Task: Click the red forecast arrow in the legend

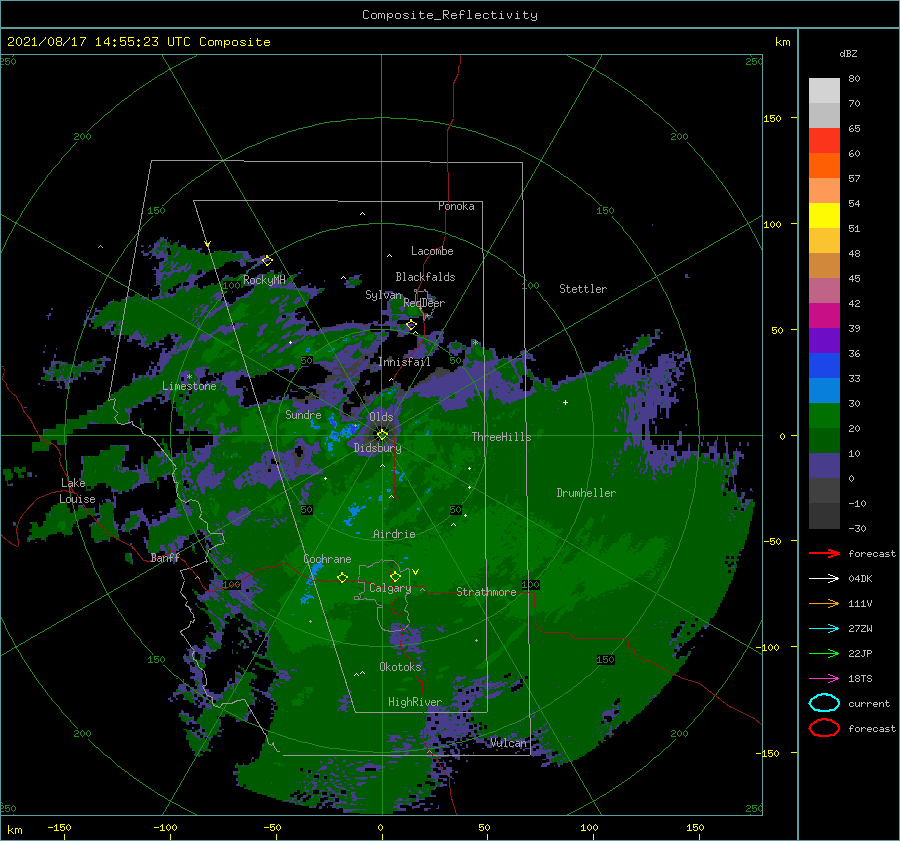Action: pyautogui.click(x=824, y=553)
